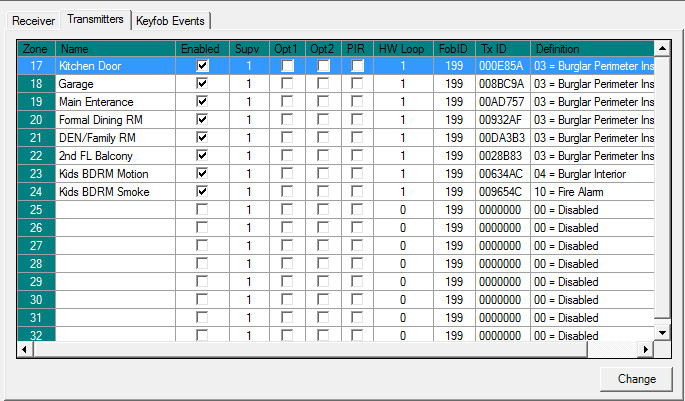Open the Keyfob Events tab

point(172,20)
